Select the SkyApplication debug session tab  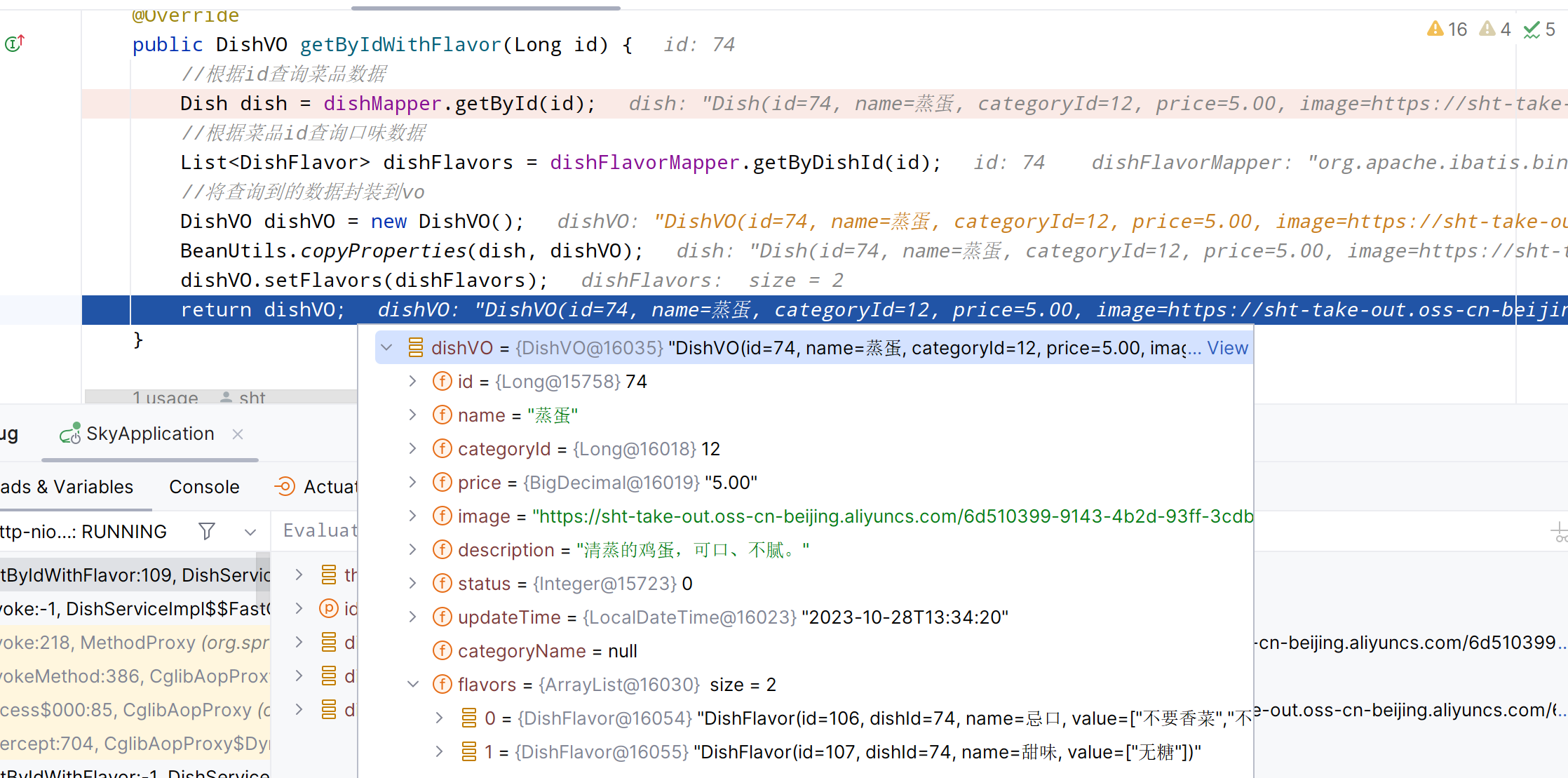pyautogui.click(x=150, y=434)
